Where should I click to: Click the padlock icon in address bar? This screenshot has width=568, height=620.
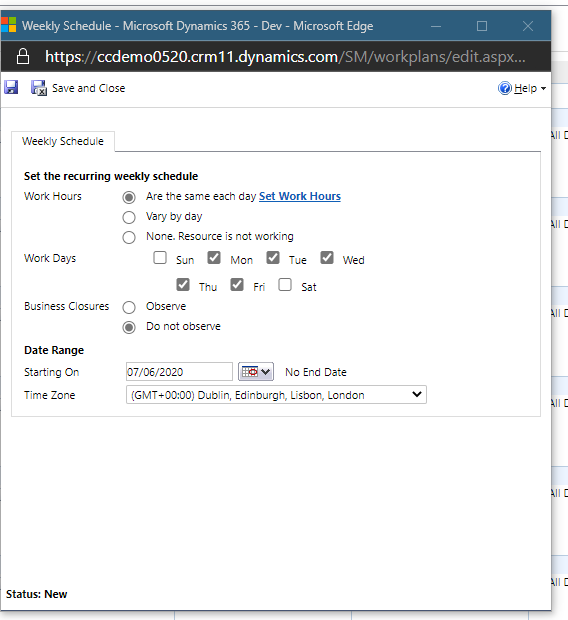click(x=23, y=56)
